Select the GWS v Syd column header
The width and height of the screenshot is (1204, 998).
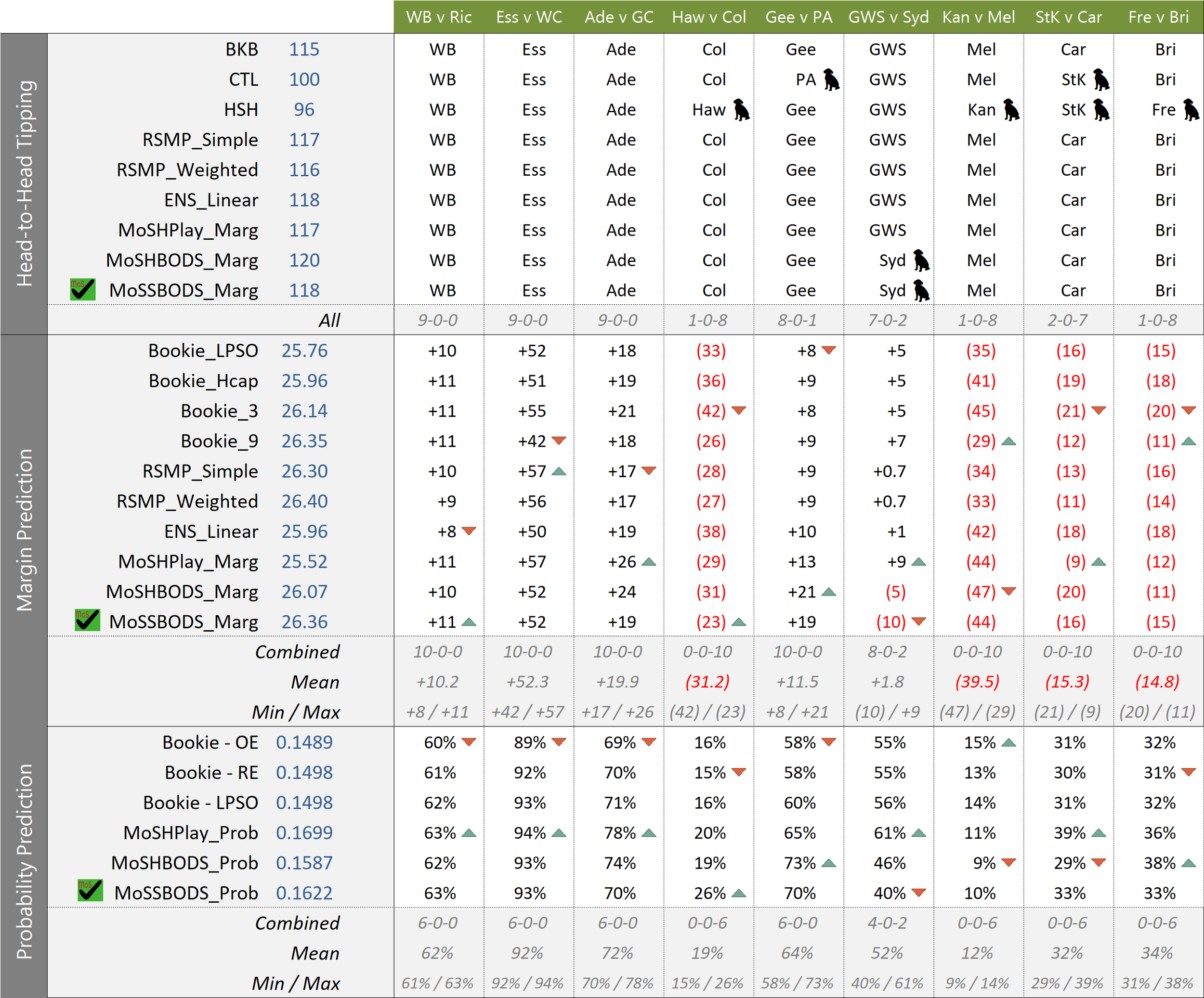pyautogui.click(x=889, y=17)
